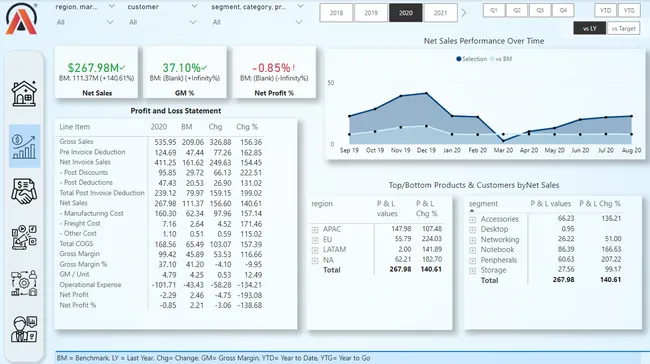Open the Sales handshake icon page
The image size is (650, 364).
tap(24, 191)
